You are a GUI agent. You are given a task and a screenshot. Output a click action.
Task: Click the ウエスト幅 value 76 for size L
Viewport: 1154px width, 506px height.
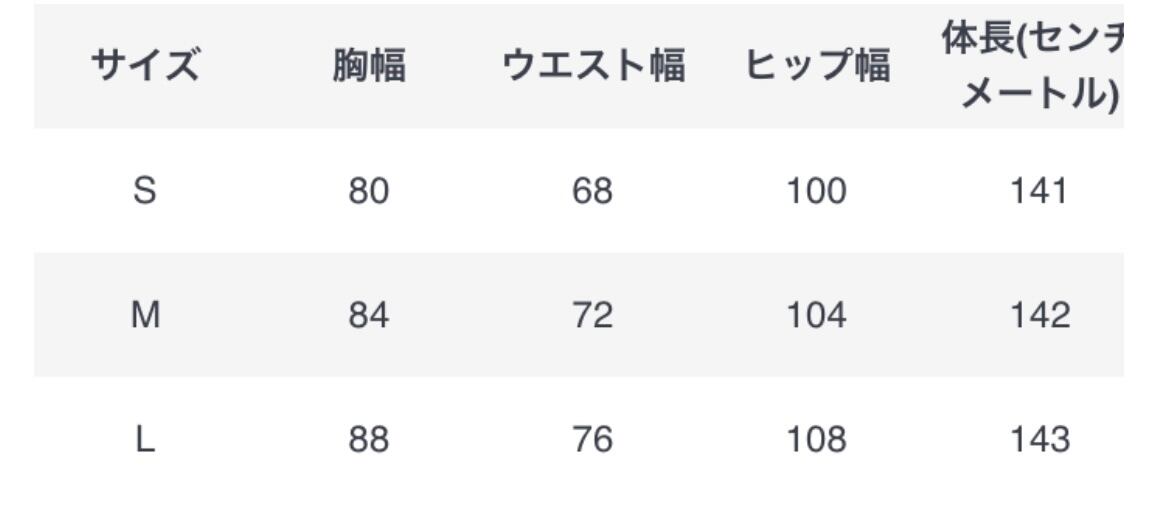[592, 440]
